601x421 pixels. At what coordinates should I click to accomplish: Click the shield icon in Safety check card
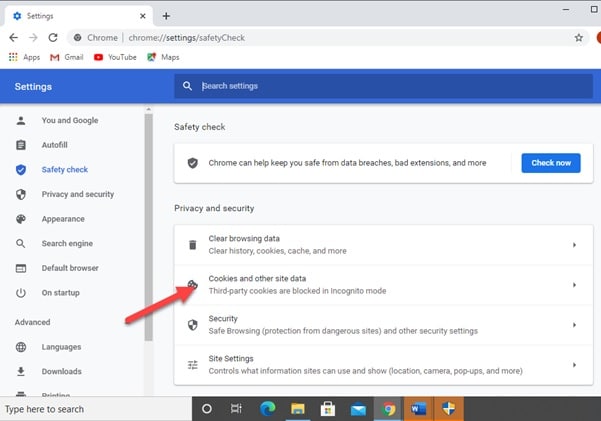193,163
